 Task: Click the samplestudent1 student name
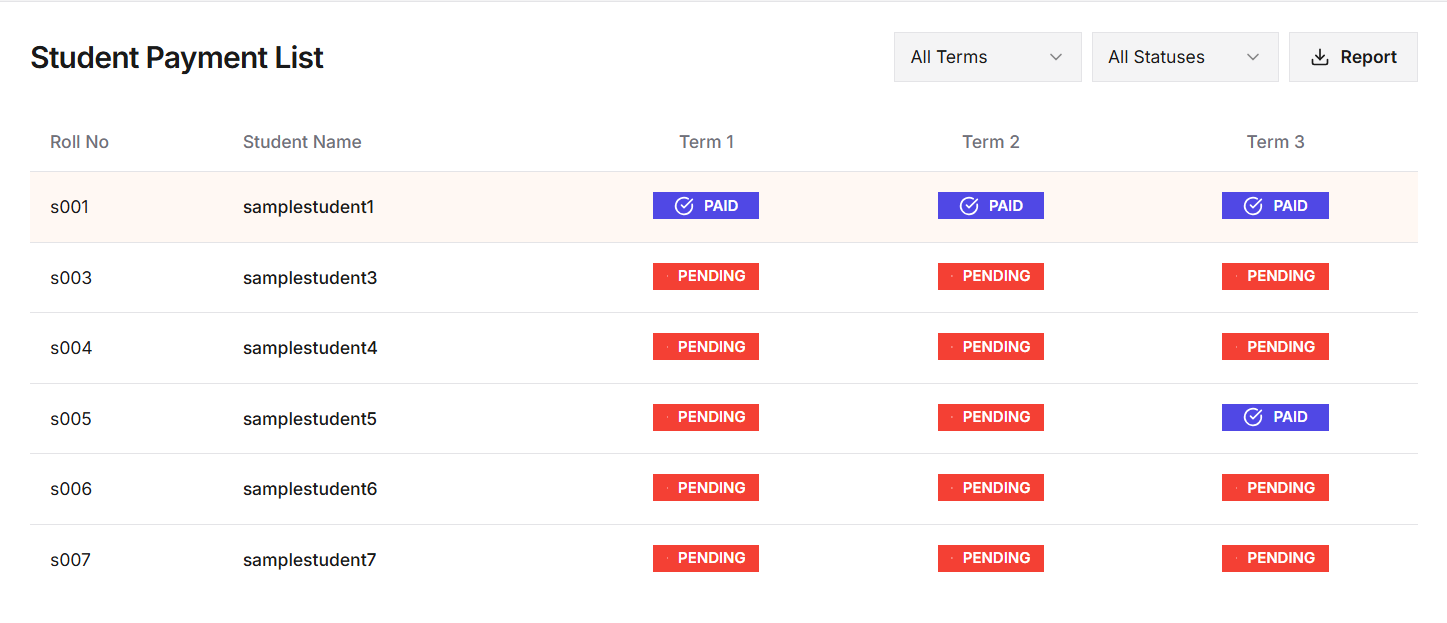[x=308, y=206]
